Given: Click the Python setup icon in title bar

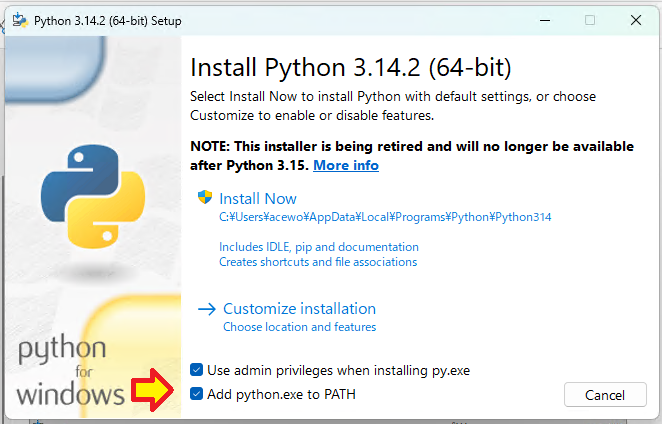Looking at the screenshot, I should (19, 20).
